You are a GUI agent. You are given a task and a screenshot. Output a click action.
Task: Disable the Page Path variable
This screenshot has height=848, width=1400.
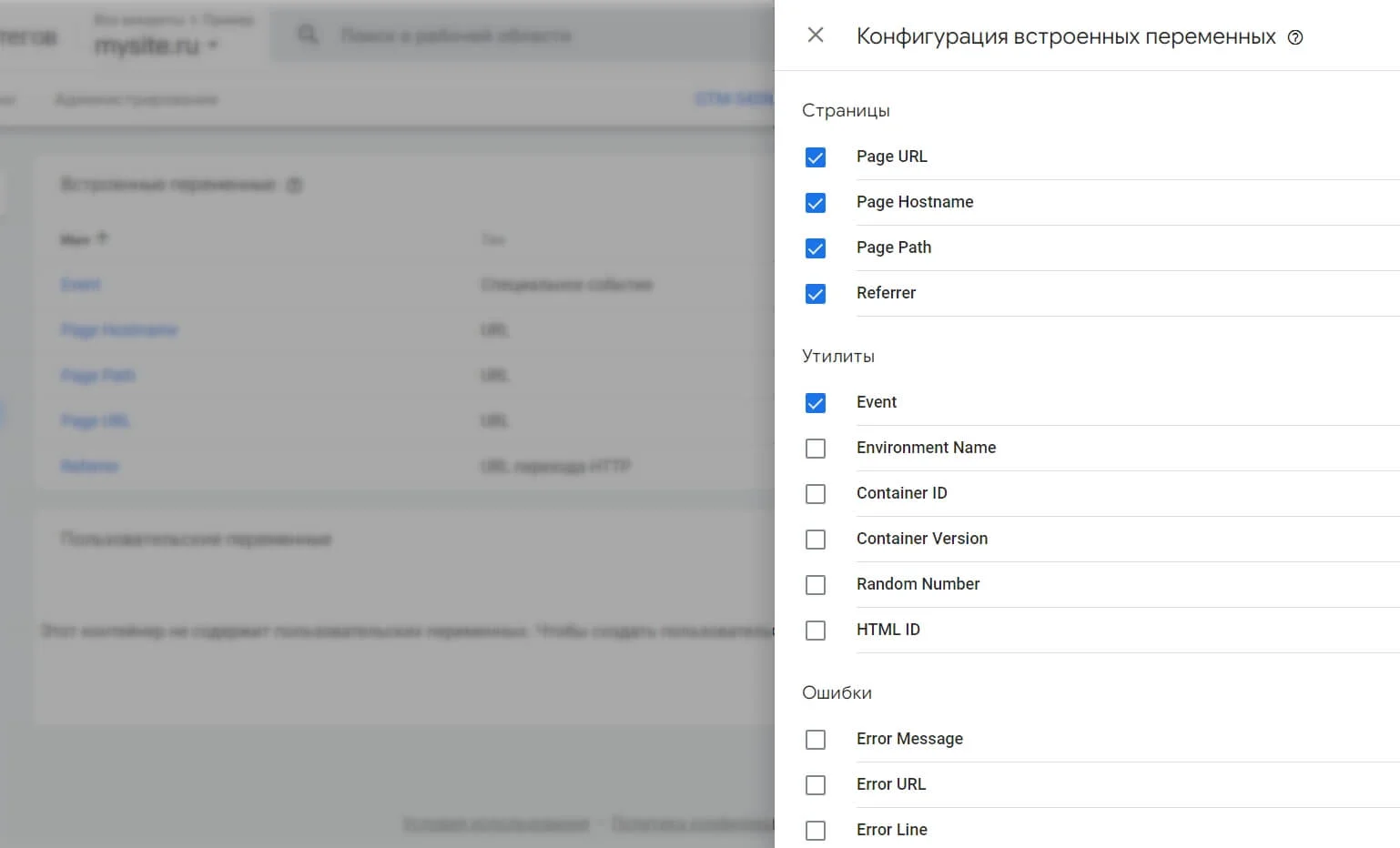click(816, 248)
